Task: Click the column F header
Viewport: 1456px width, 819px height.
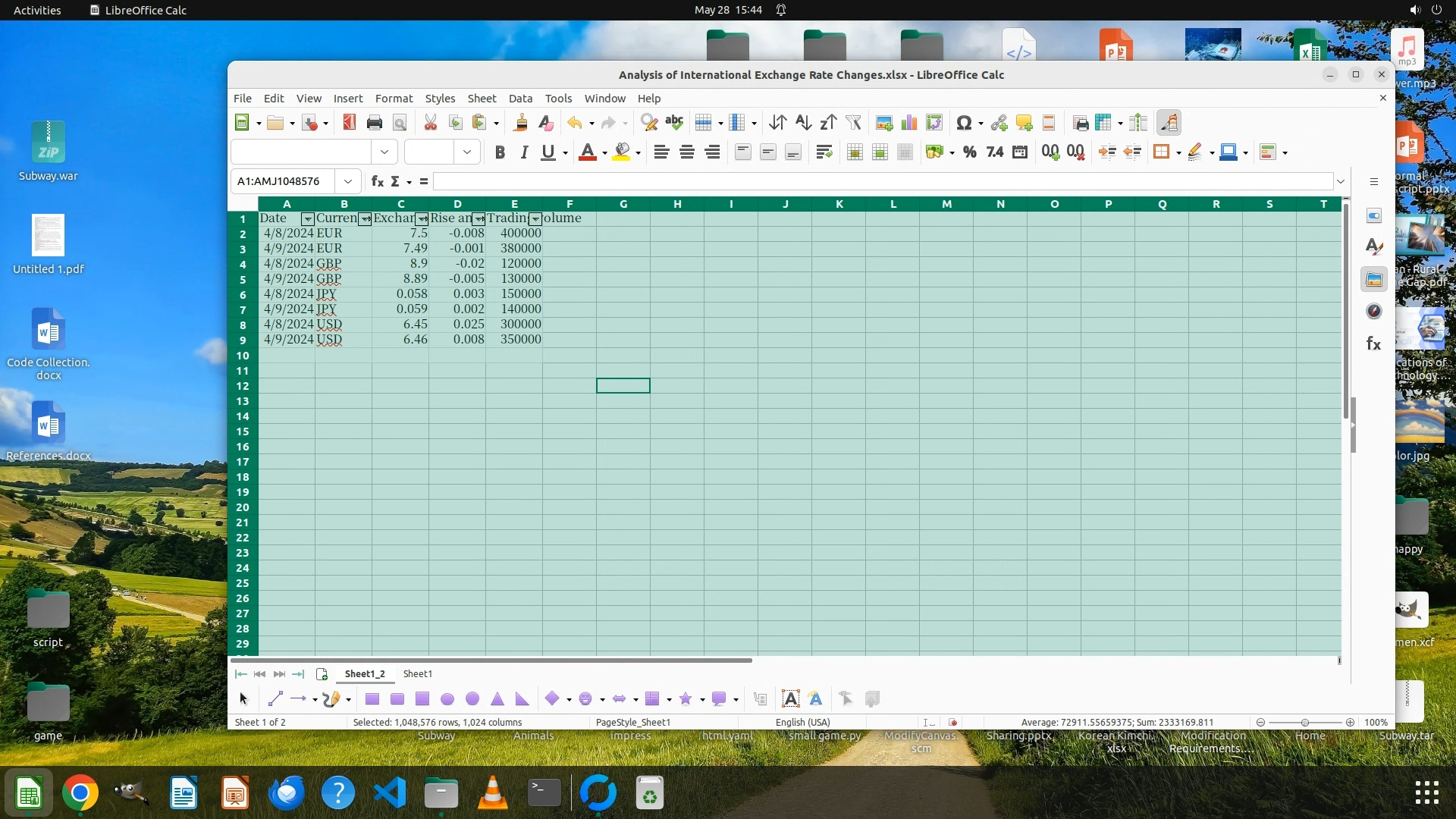Action: 569,204
